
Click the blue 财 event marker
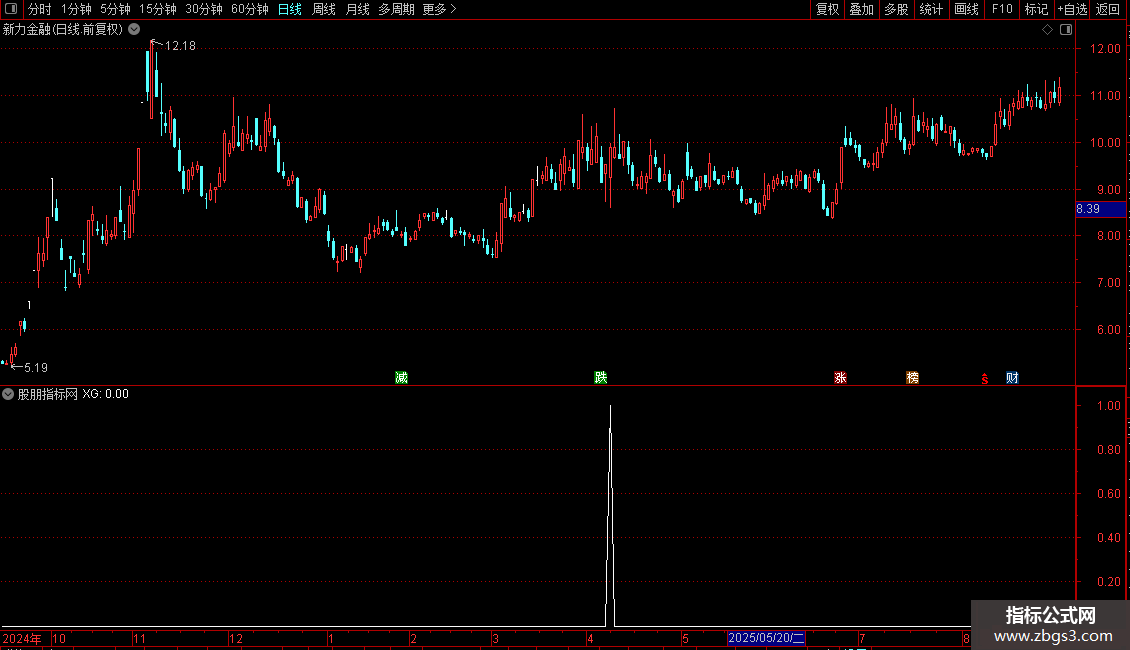[1012, 378]
